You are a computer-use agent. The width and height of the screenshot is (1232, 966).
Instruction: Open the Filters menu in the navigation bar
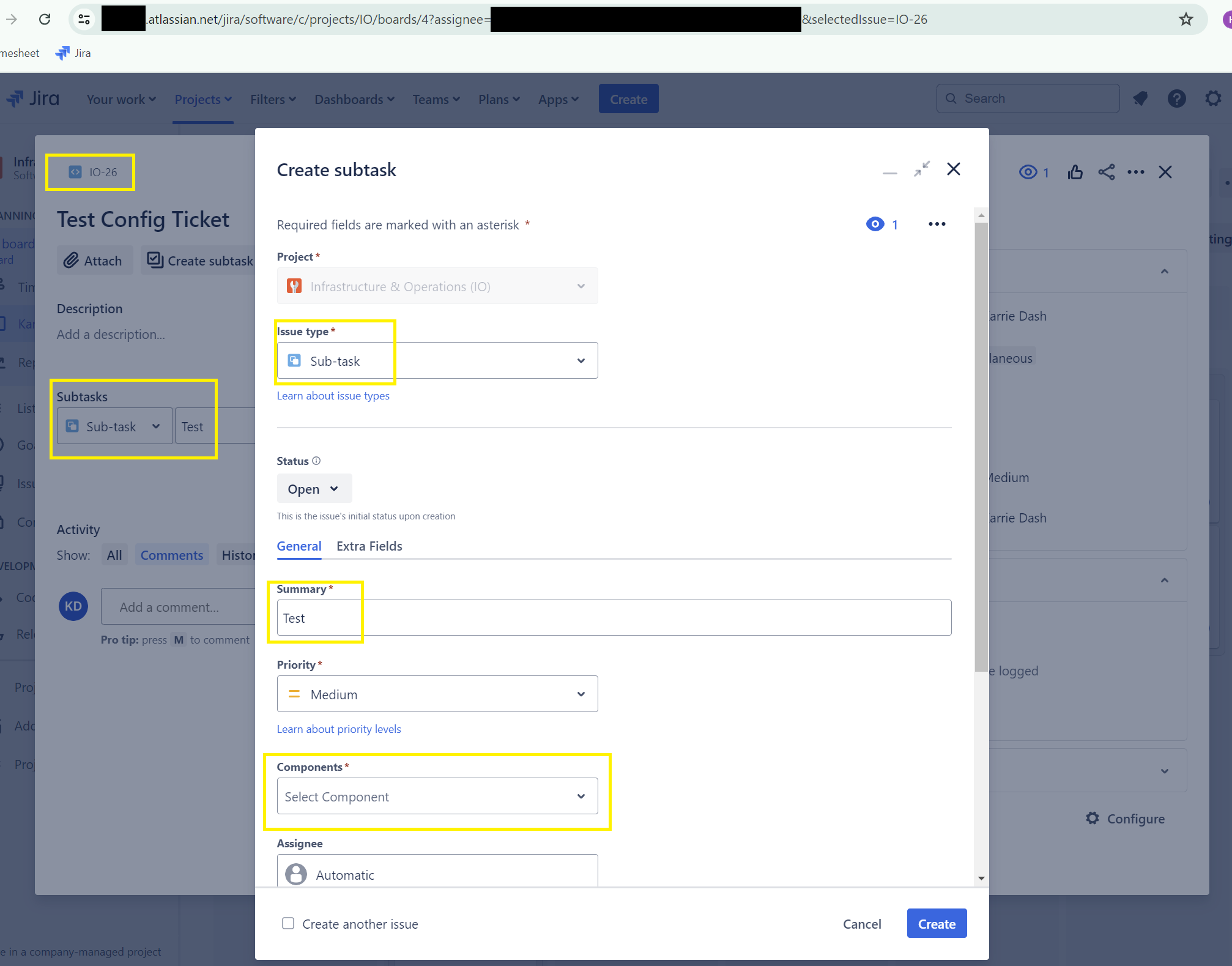(x=273, y=99)
